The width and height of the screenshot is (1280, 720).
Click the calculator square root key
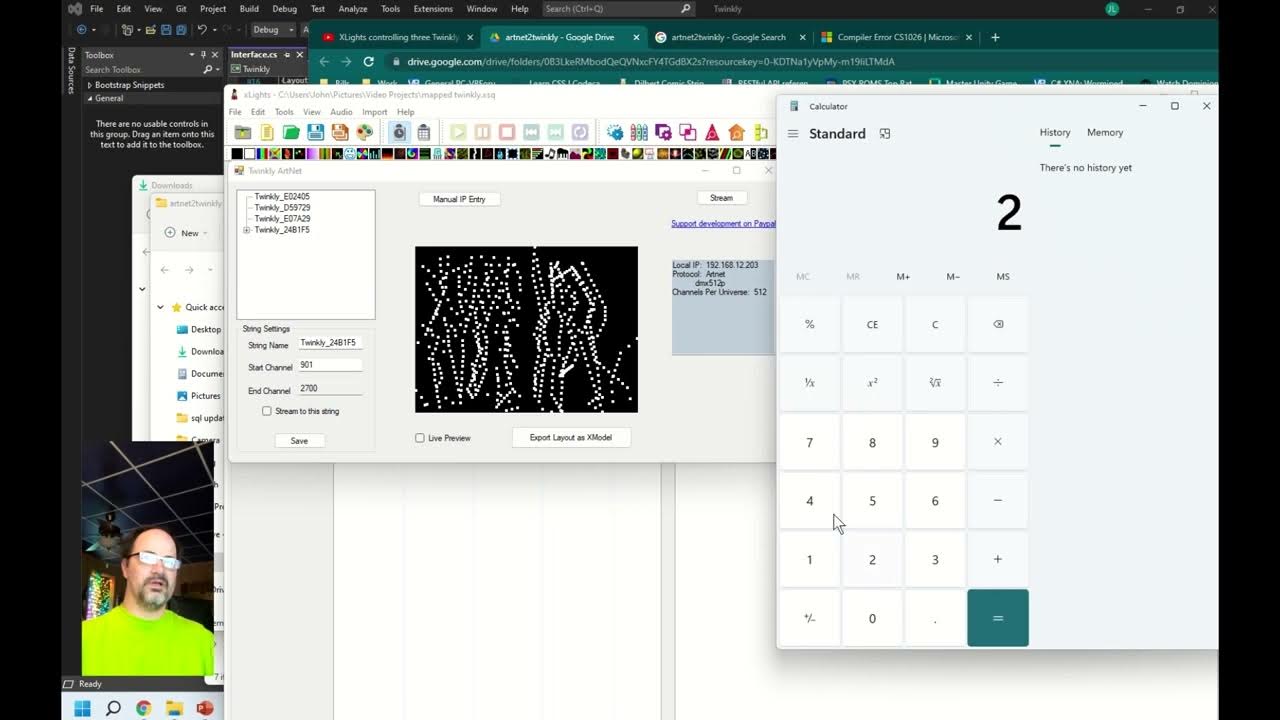[x=935, y=382]
